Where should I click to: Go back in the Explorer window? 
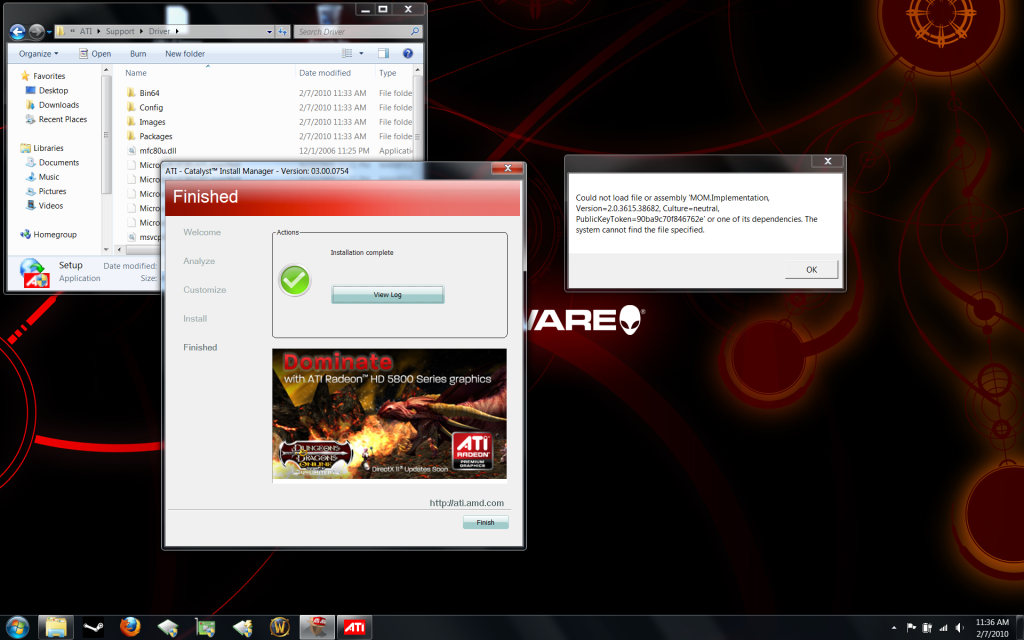tap(18, 31)
